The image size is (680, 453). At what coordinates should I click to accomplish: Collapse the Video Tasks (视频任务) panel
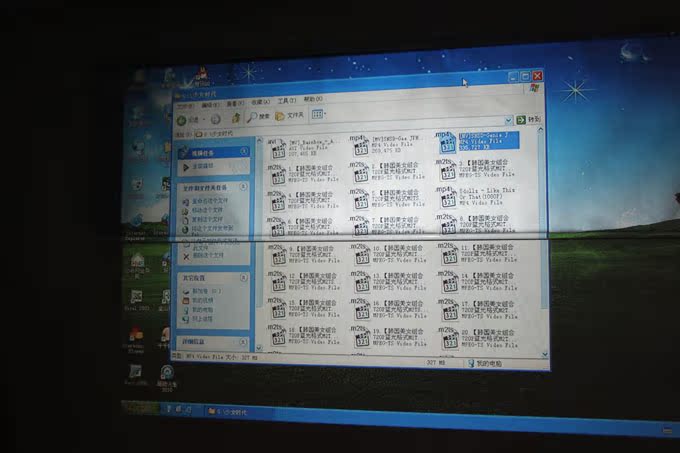[243, 152]
